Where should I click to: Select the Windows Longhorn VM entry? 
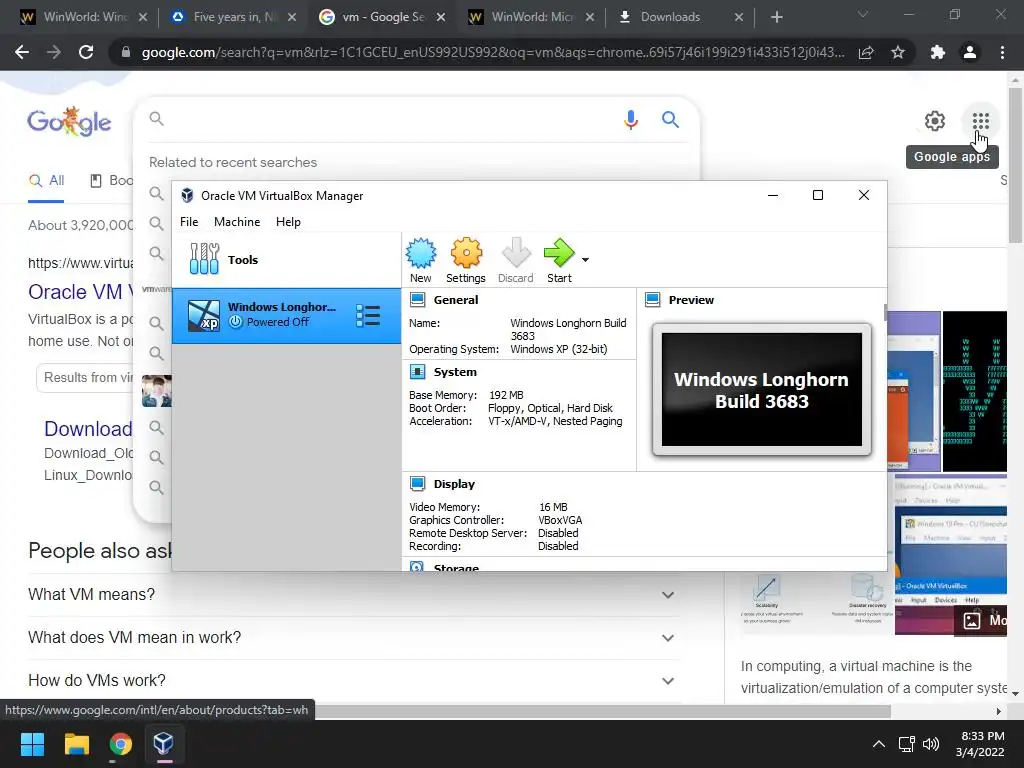point(287,316)
